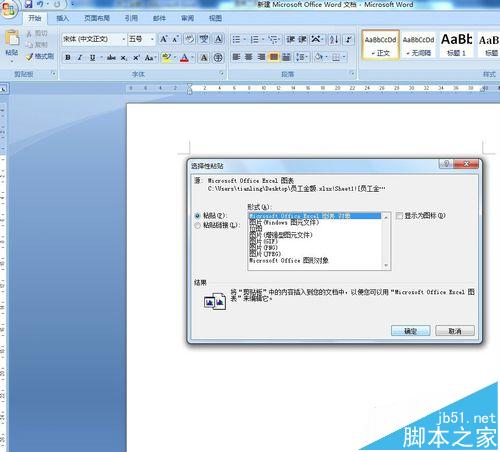The image size is (500, 452).
Task: Expand Font group dialog launcher
Action: coord(222,73)
